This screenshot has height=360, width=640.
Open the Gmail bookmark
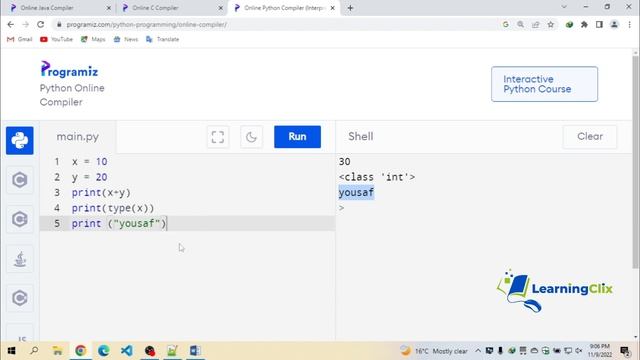click(x=20, y=39)
